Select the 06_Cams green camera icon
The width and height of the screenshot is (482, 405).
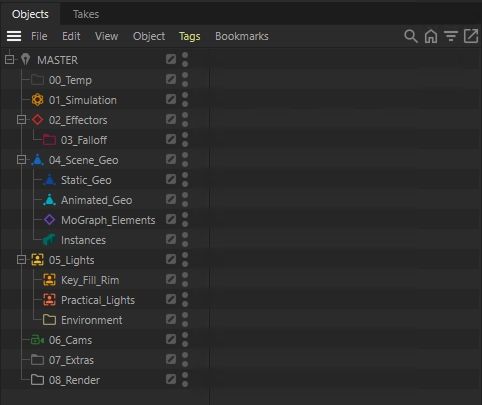(x=37, y=340)
